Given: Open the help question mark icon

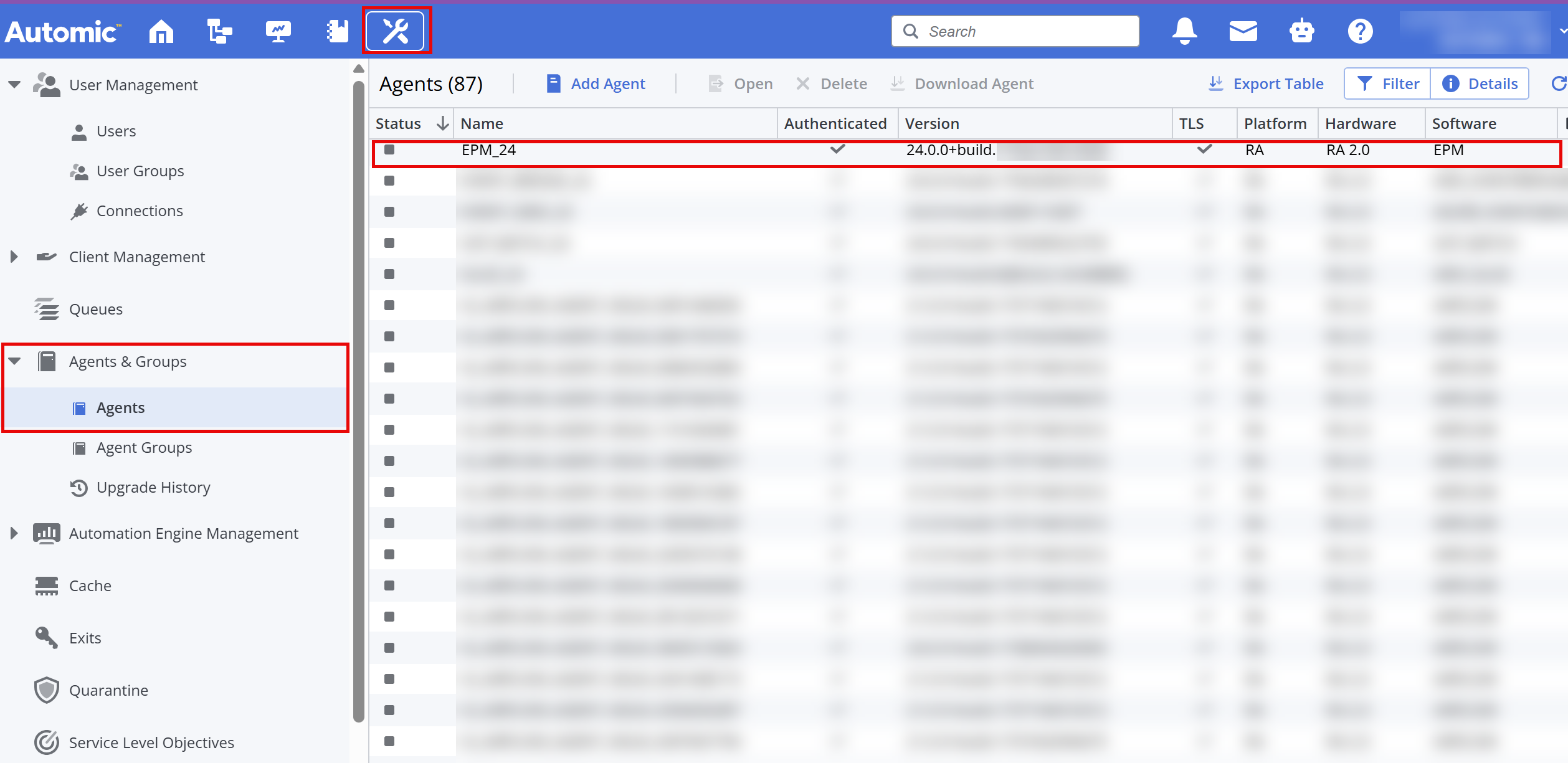Looking at the screenshot, I should point(1360,31).
